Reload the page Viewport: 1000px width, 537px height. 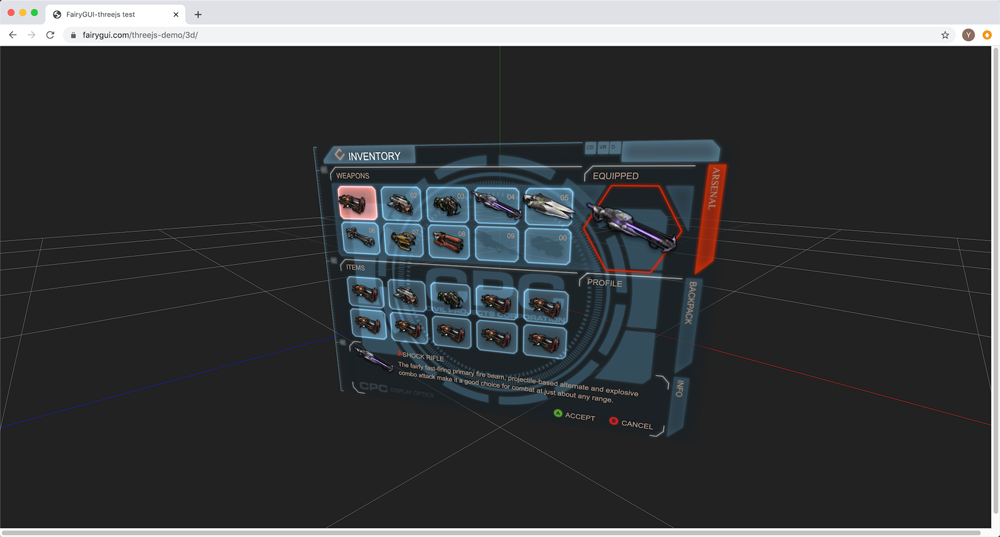[50, 35]
